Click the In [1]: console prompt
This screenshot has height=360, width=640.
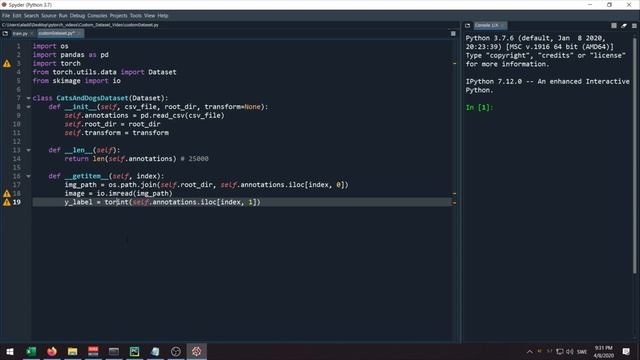[x=480, y=107]
